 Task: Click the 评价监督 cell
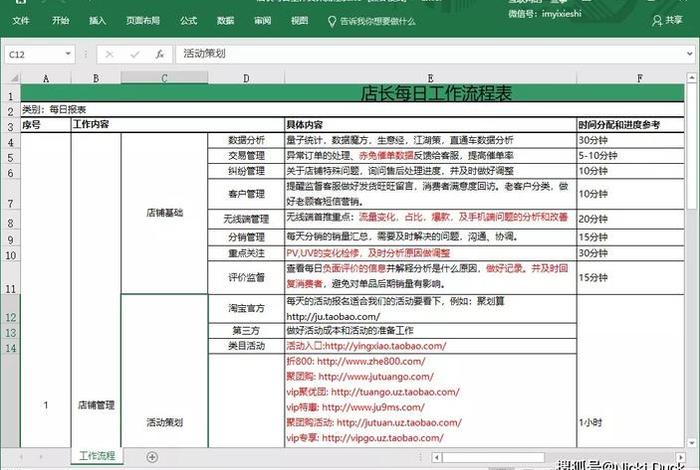click(x=246, y=277)
